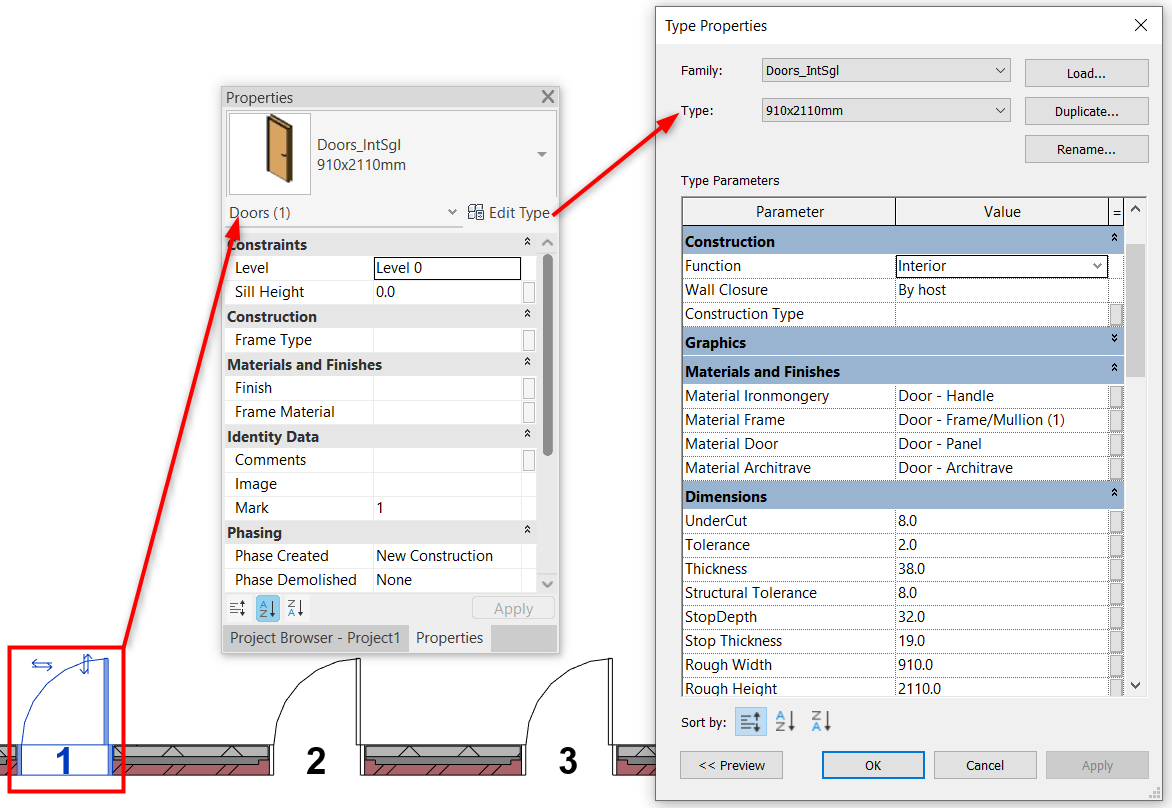
Task: Click the Sill Height associate parameter box
Action: click(528, 292)
